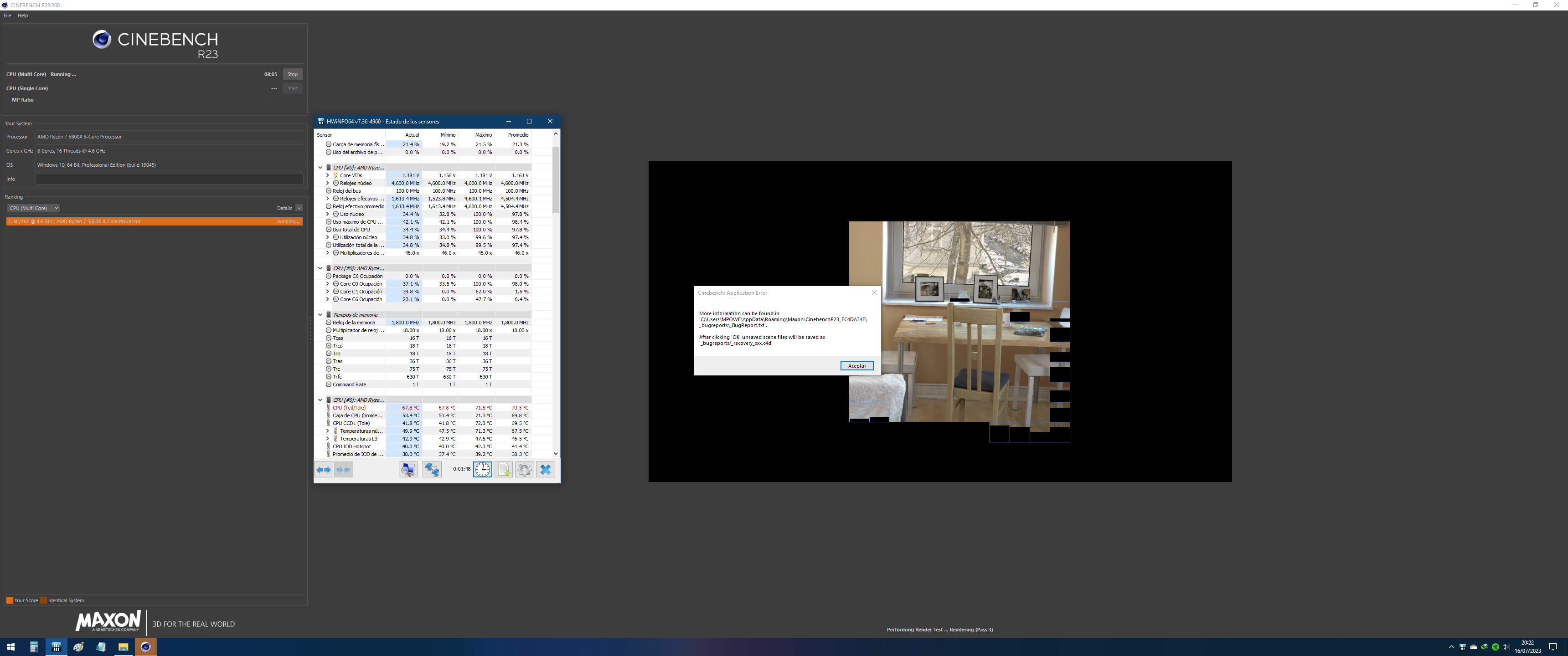Click the Mínimo column header
This screenshot has width=1568, height=656.
click(440, 135)
